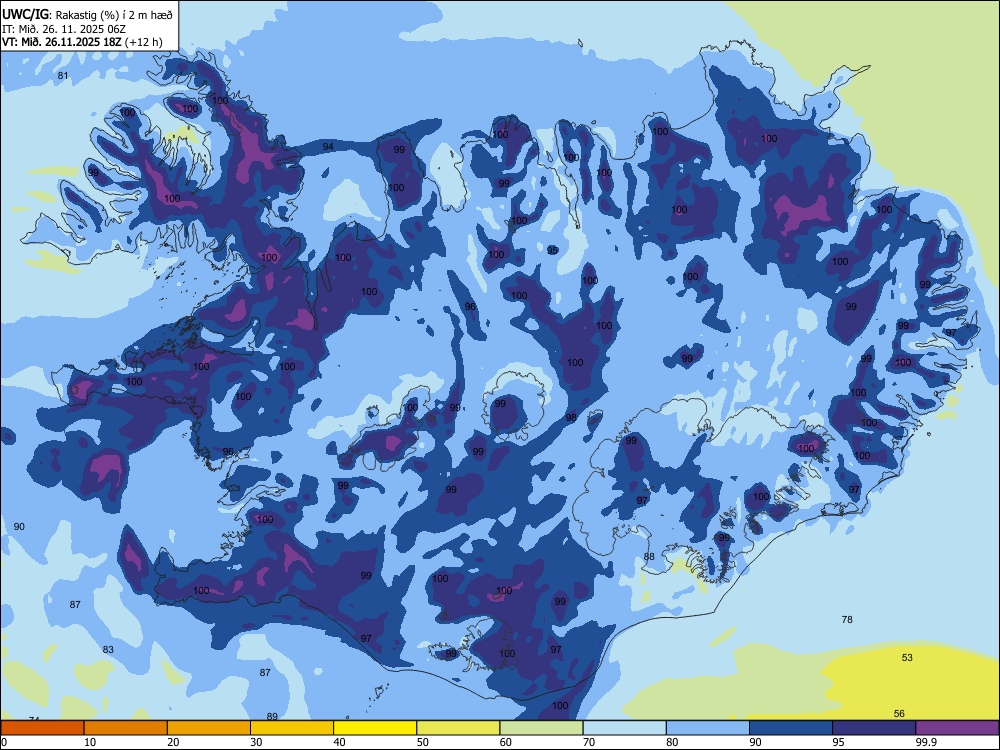Select the dark blue 90–95 legend swatch
This screenshot has height=750, width=1000.
tap(791, 728)
